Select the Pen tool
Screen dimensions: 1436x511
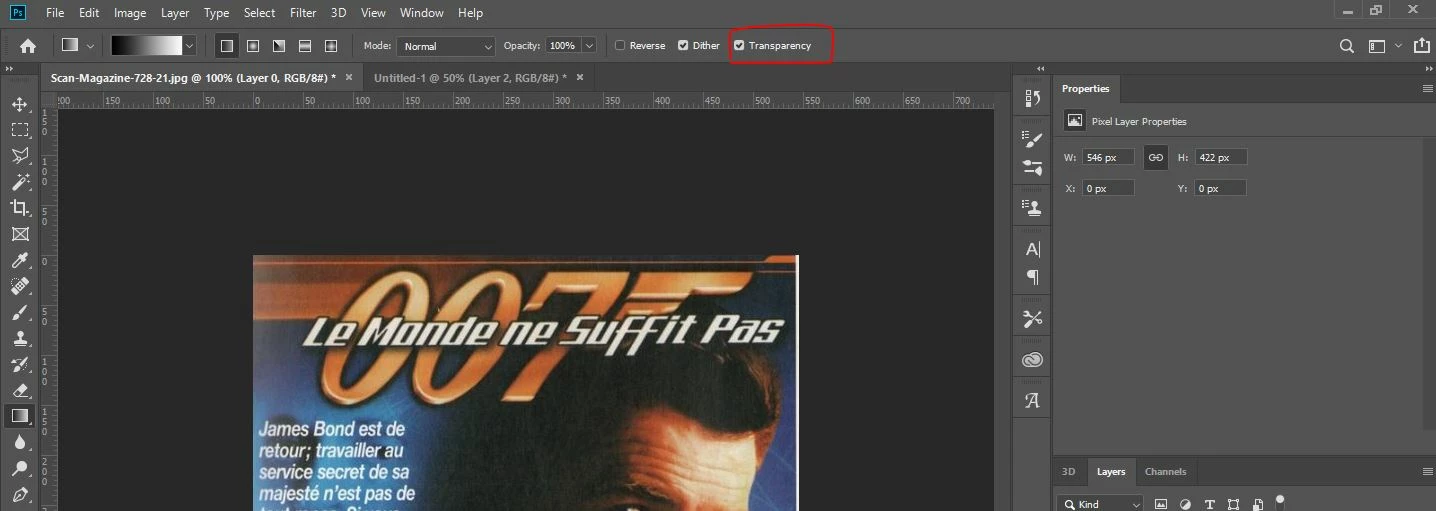(x=20, y=494)
